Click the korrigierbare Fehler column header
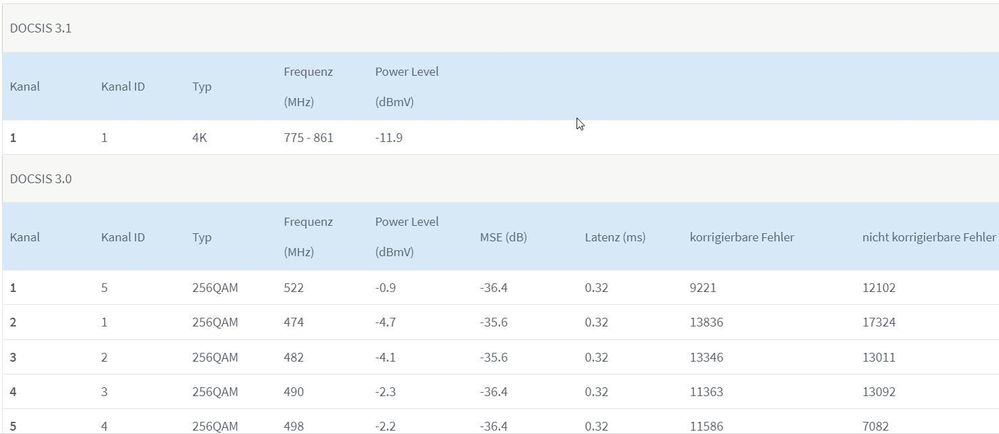This screenshot has width=999, height=434. [x=742, y=237]
